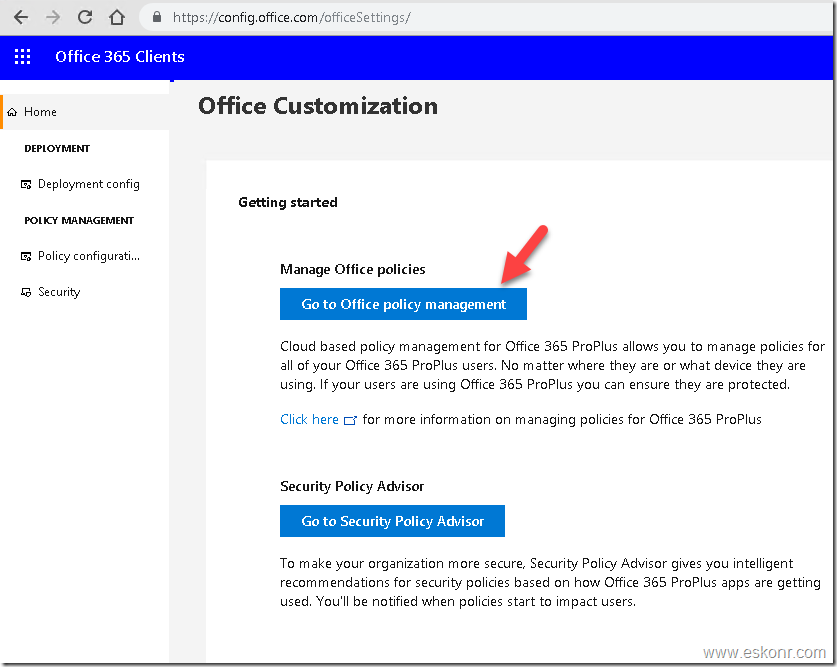This screenshot has height=667, width=837.
Task: Reload the page with refresh icon
Action: tap(85, 18)
